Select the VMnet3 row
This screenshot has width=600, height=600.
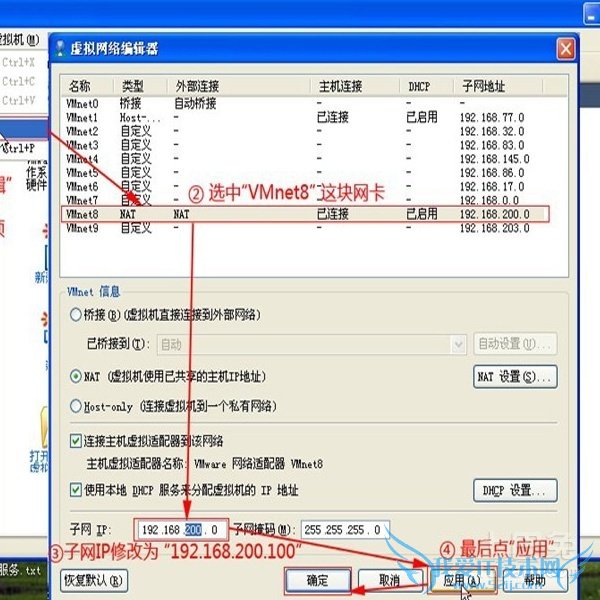point(314,145)
